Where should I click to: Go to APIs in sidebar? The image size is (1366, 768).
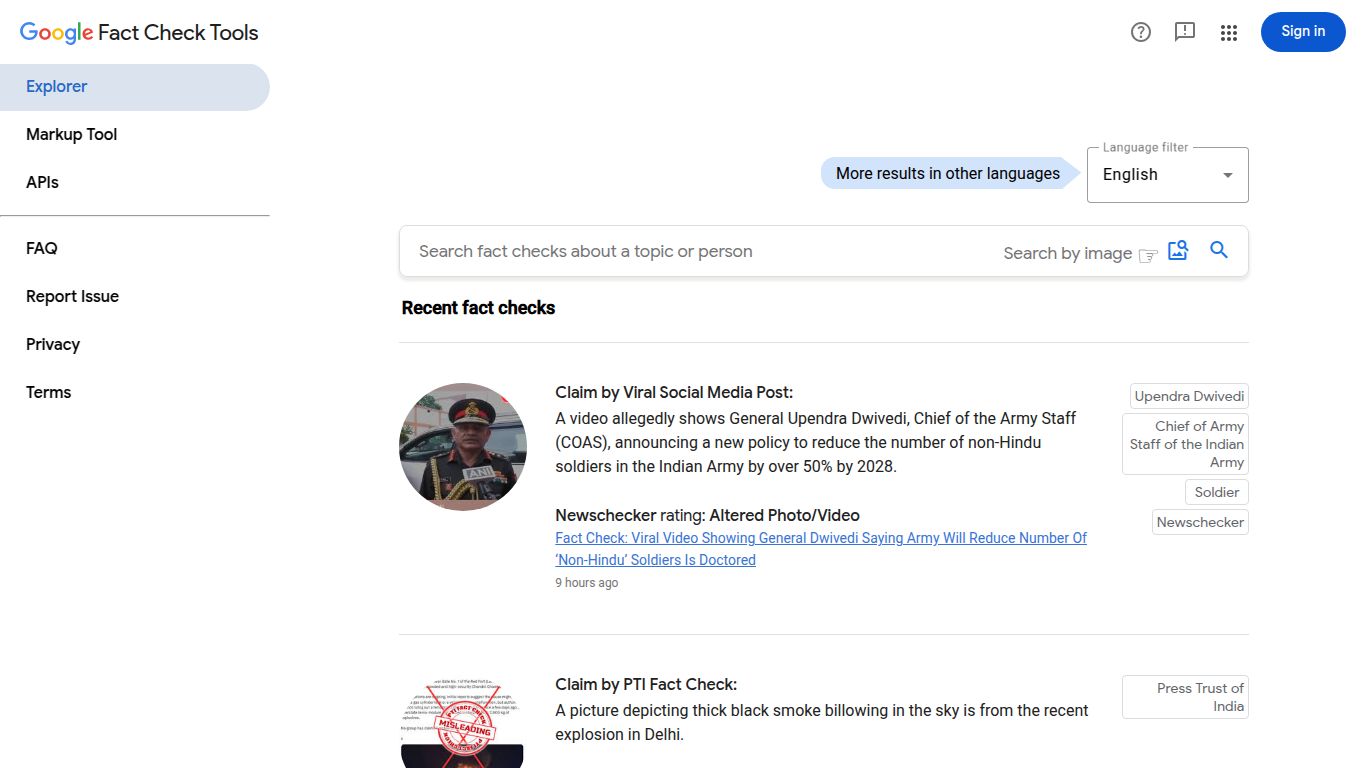click(x=43, y=183)
